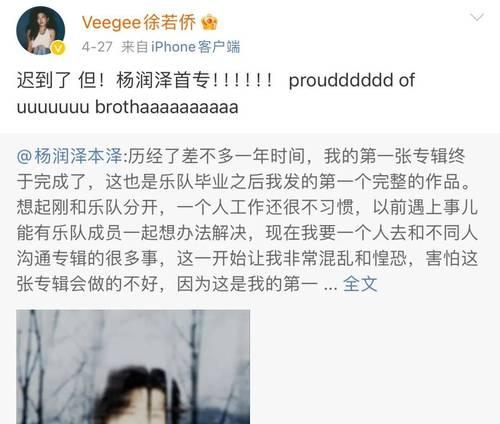
Task: Click the 于完成了,这也是乐队毕业 repost line
Action: tap(244, 182)
